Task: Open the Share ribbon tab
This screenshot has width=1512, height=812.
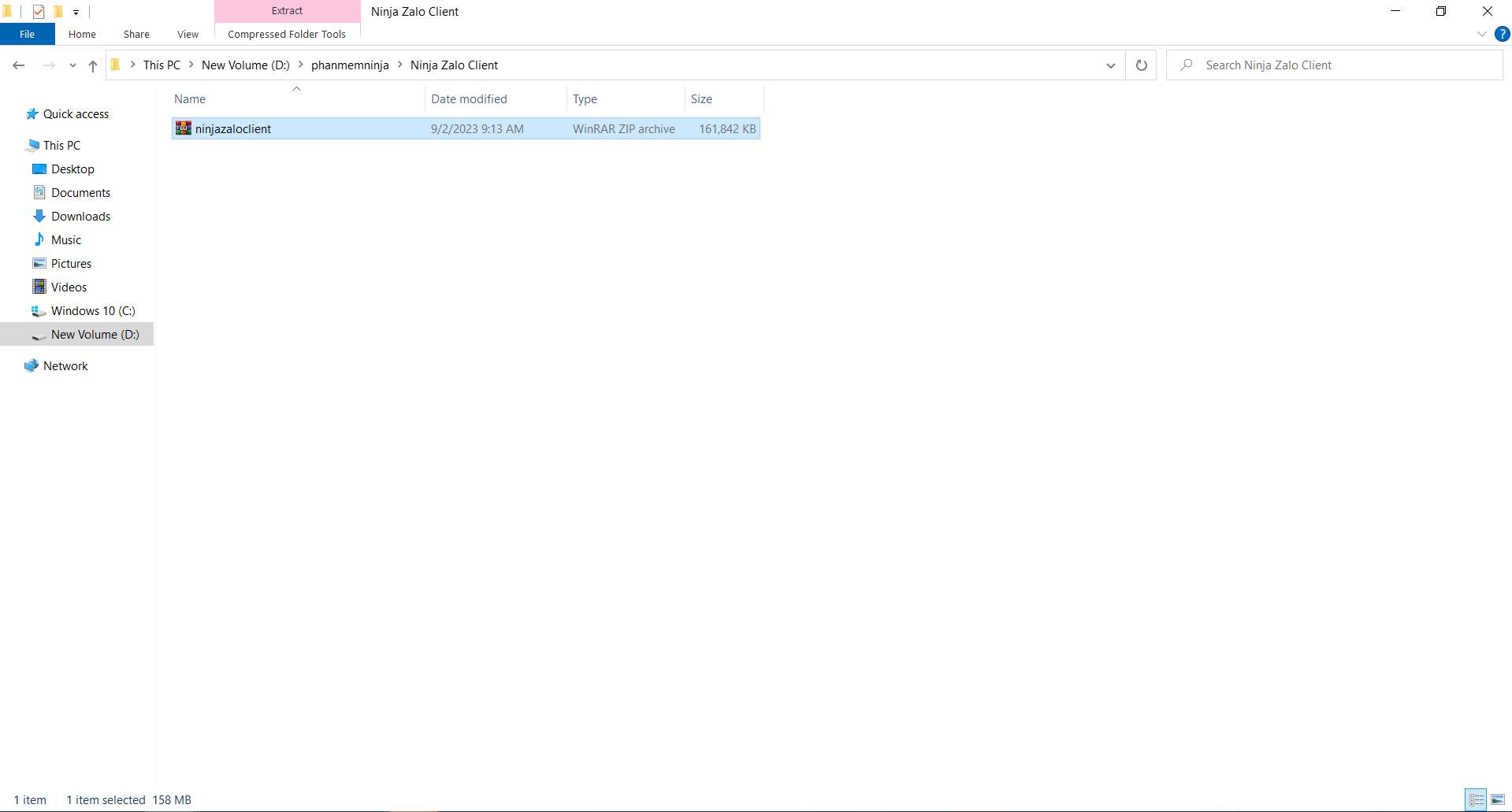Action: pos(136,34)
